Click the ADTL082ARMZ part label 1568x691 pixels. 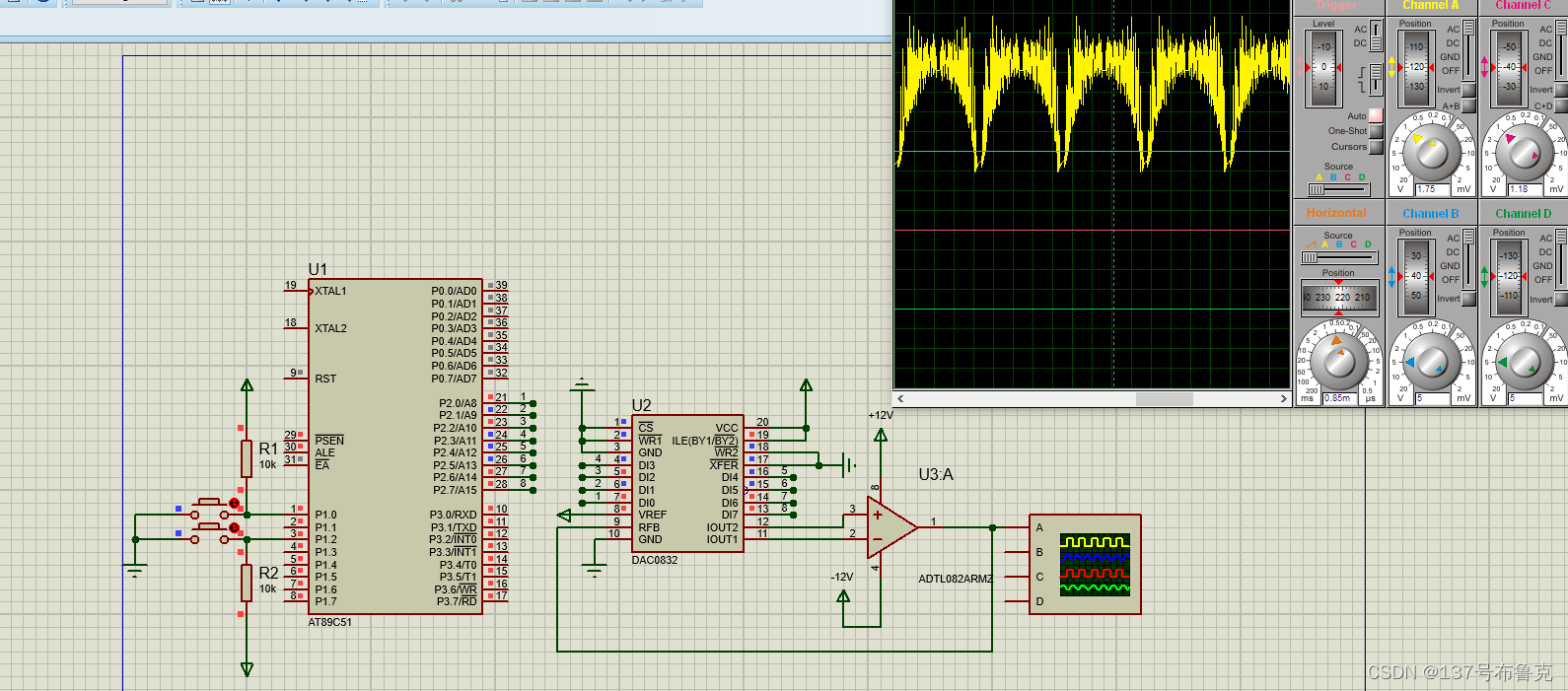pyautogui.click(x=956, y=579)
